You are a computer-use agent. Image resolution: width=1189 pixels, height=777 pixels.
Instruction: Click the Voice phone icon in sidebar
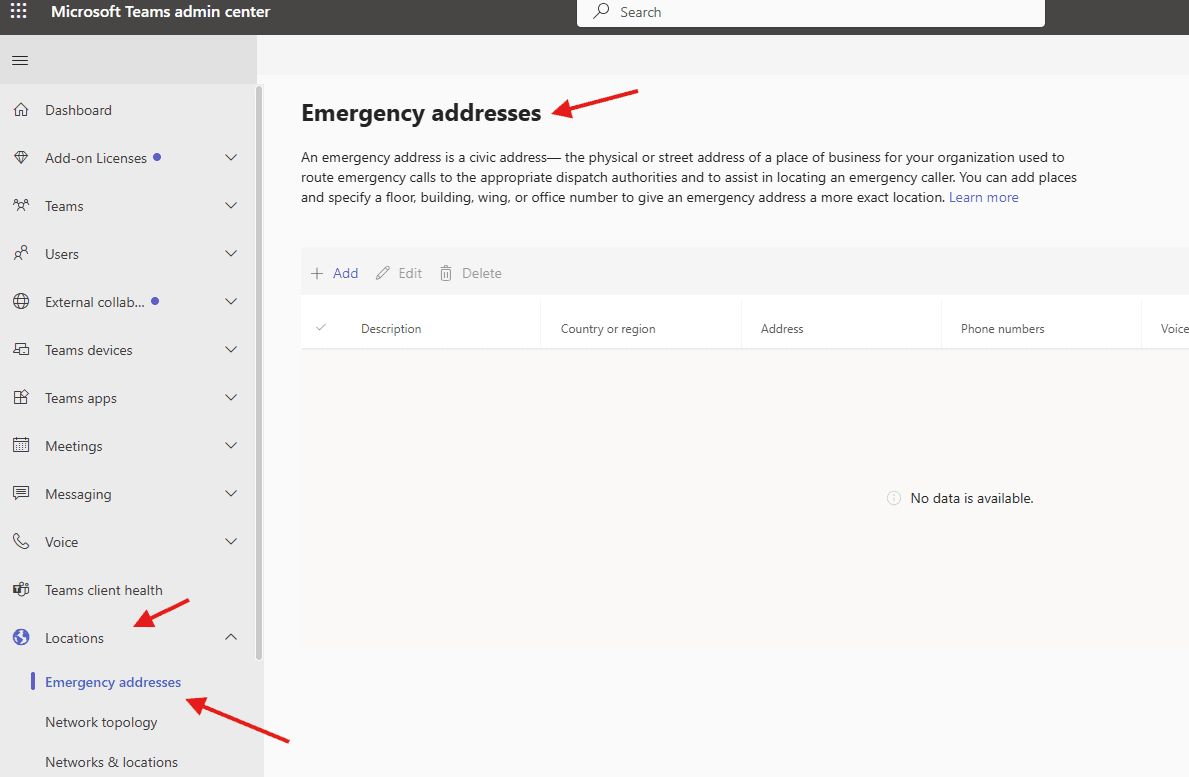pos(20,541)
